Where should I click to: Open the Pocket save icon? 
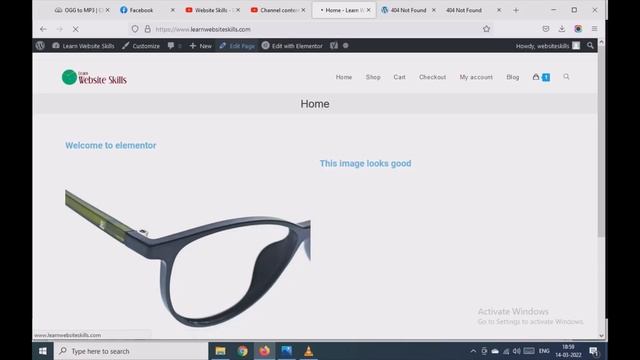[x=546, y=29]
